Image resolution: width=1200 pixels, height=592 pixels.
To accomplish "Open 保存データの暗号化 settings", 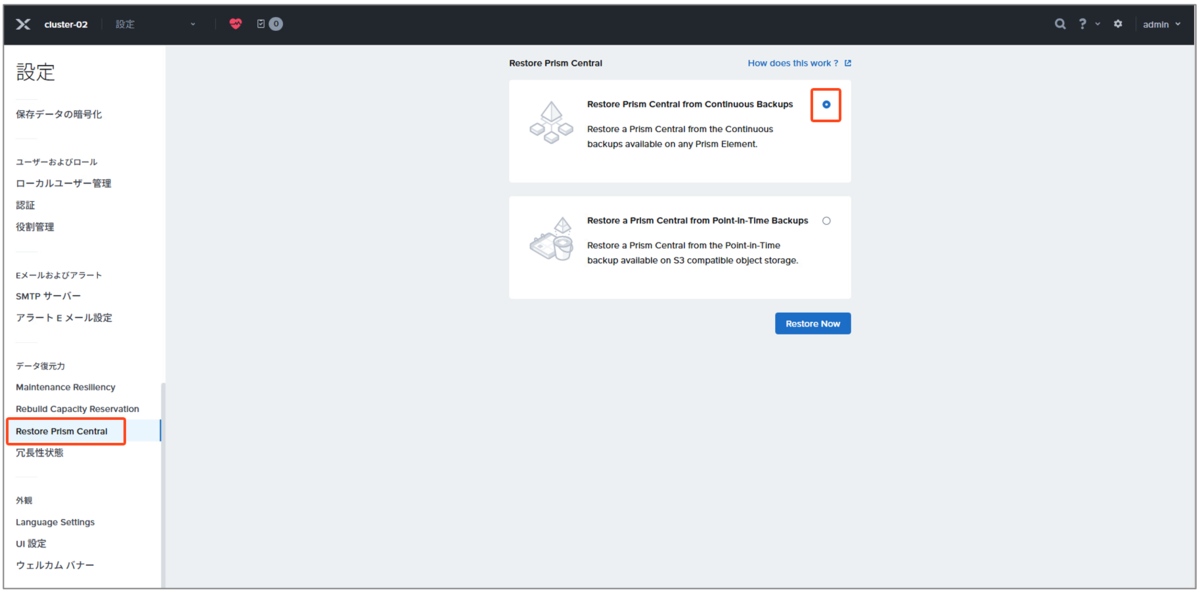I will (59, 114).
